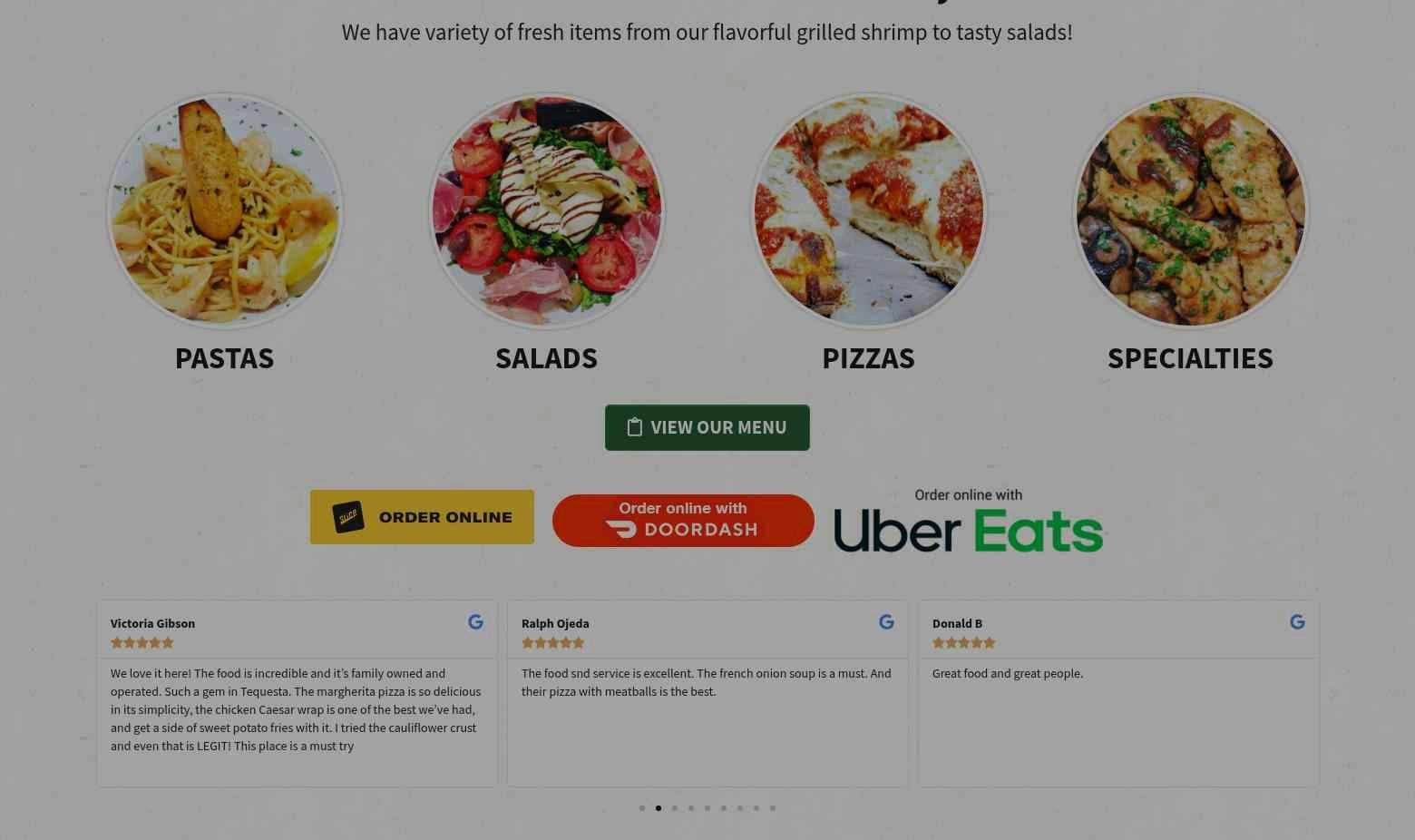Open the Specialties category image
1415x840 pixels.
click(x=1191, y=210)
